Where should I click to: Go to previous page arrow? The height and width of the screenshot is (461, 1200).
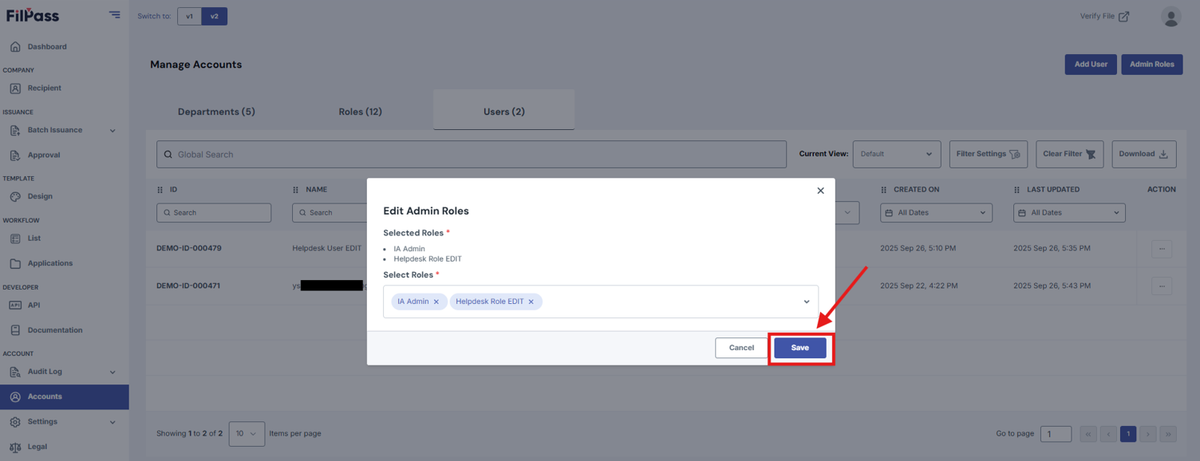click(x=1108, y=434)
